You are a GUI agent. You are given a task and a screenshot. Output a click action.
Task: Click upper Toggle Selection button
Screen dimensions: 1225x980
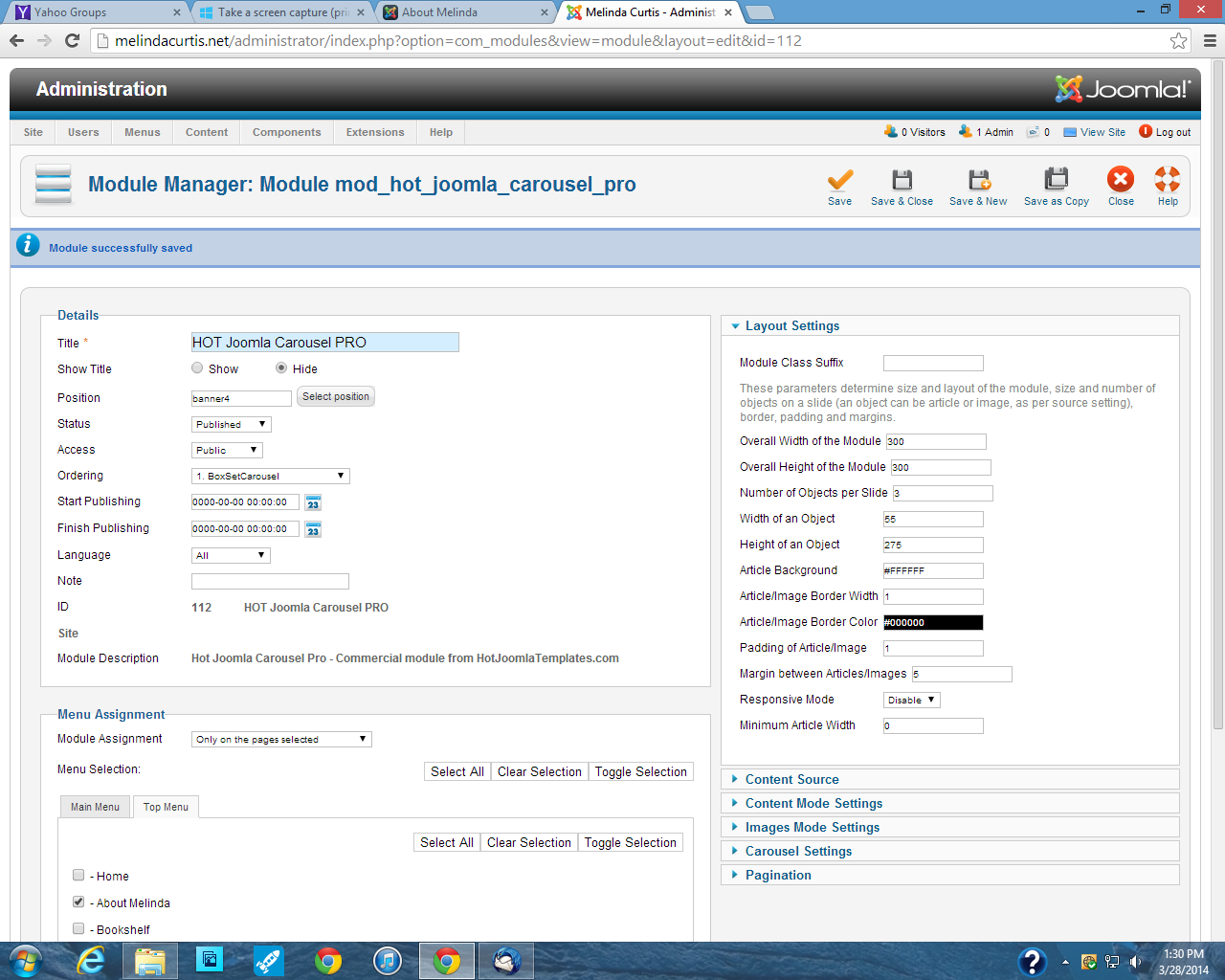point(641,771)
